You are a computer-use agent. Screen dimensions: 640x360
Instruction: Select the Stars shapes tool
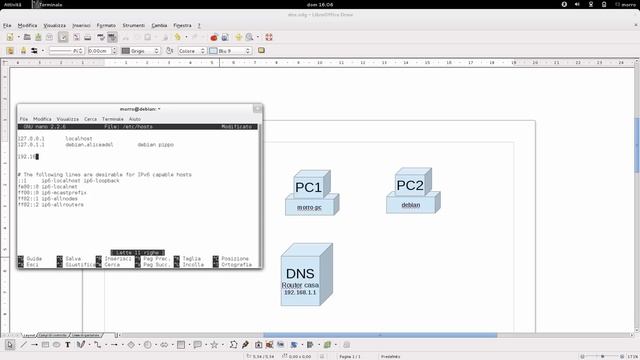click(x=214, y=345)
